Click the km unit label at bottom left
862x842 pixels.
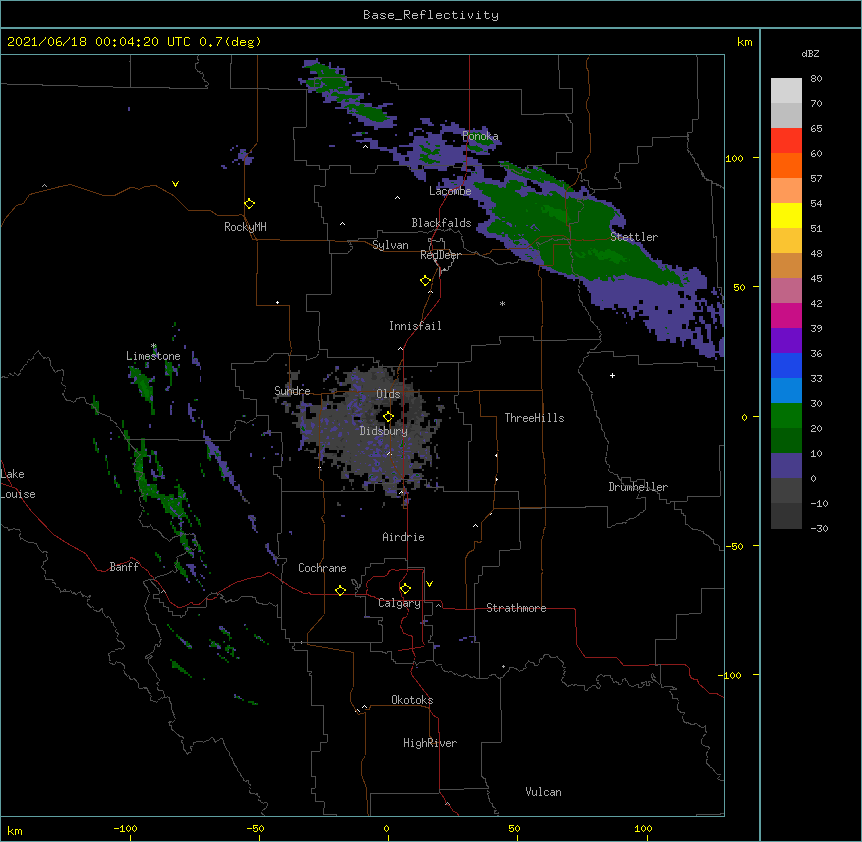(15, 830)
